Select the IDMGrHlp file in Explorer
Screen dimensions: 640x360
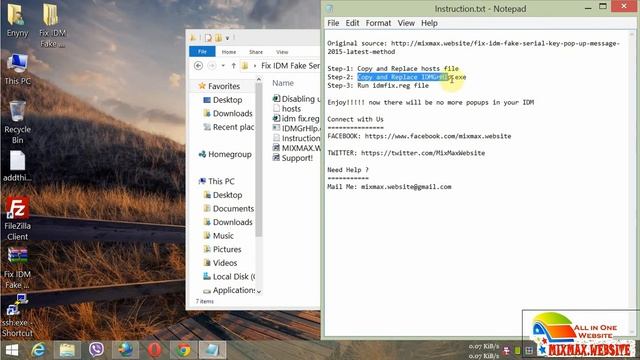(296, 128)
